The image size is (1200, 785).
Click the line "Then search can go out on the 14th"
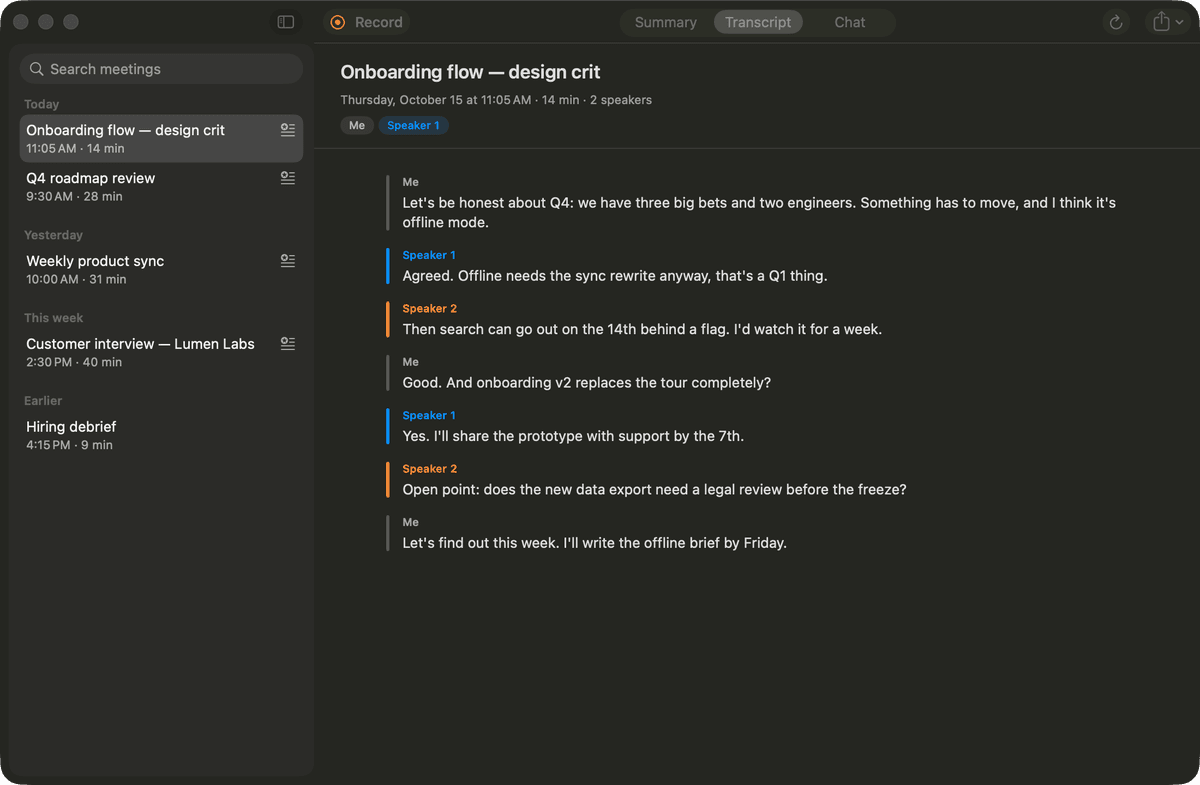point(642,329)
